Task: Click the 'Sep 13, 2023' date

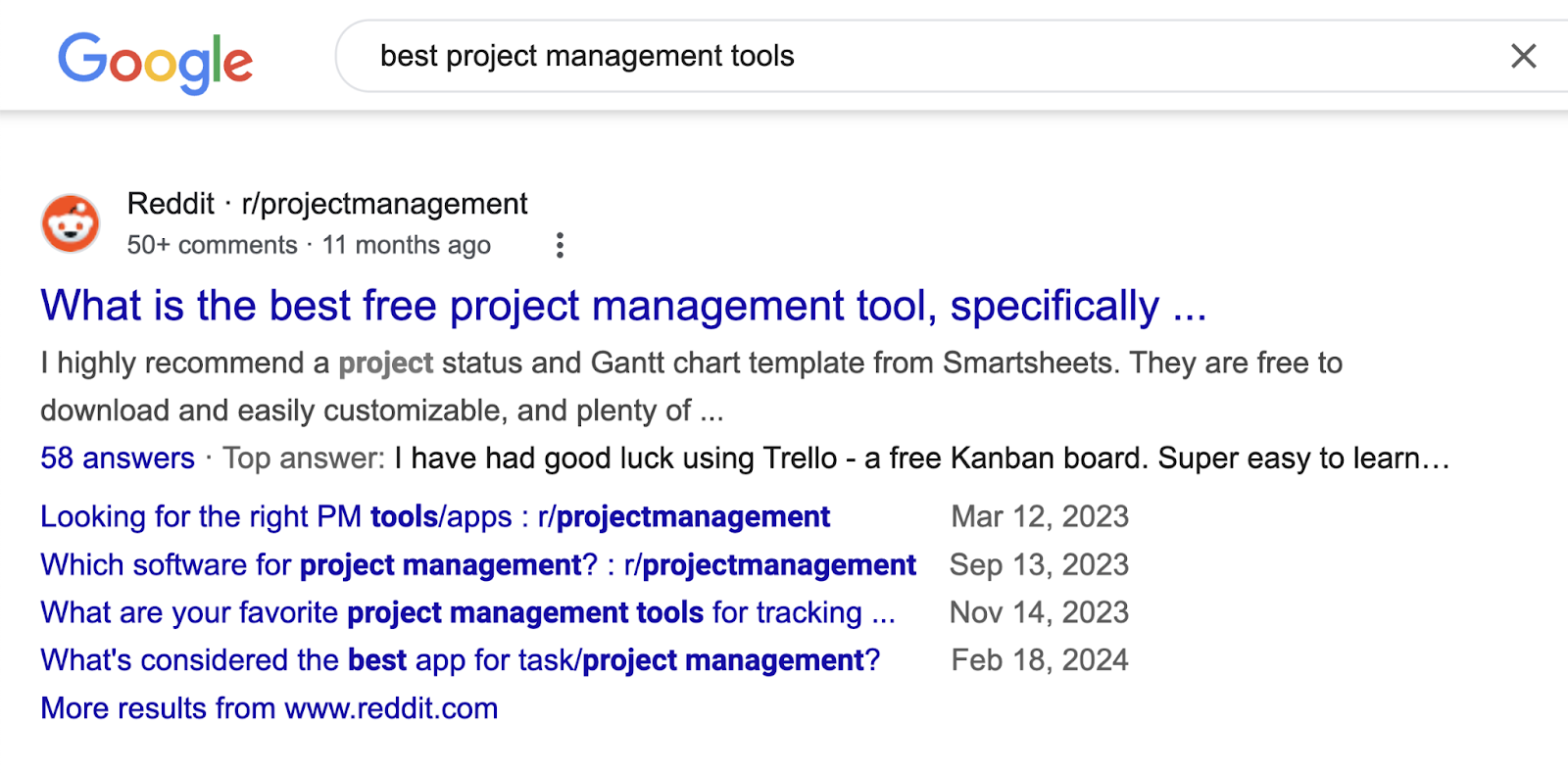Action: 1039,564
